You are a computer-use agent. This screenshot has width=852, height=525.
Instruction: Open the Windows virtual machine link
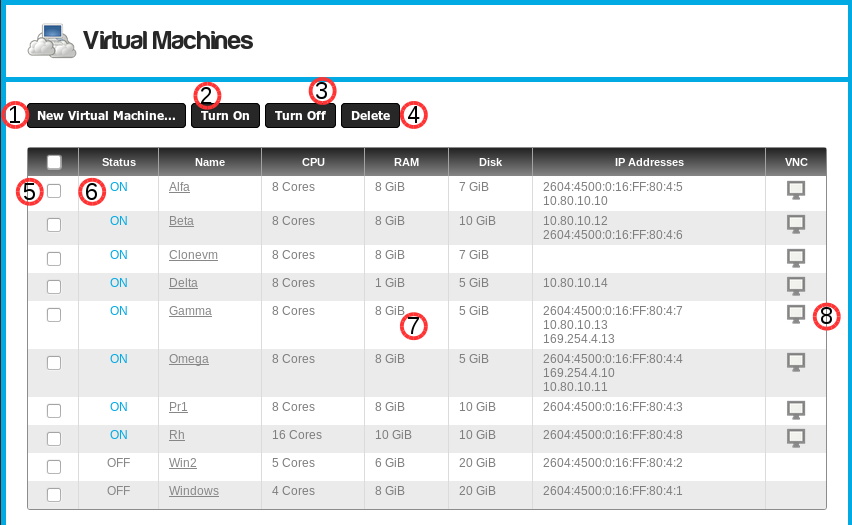click(193, 491)
